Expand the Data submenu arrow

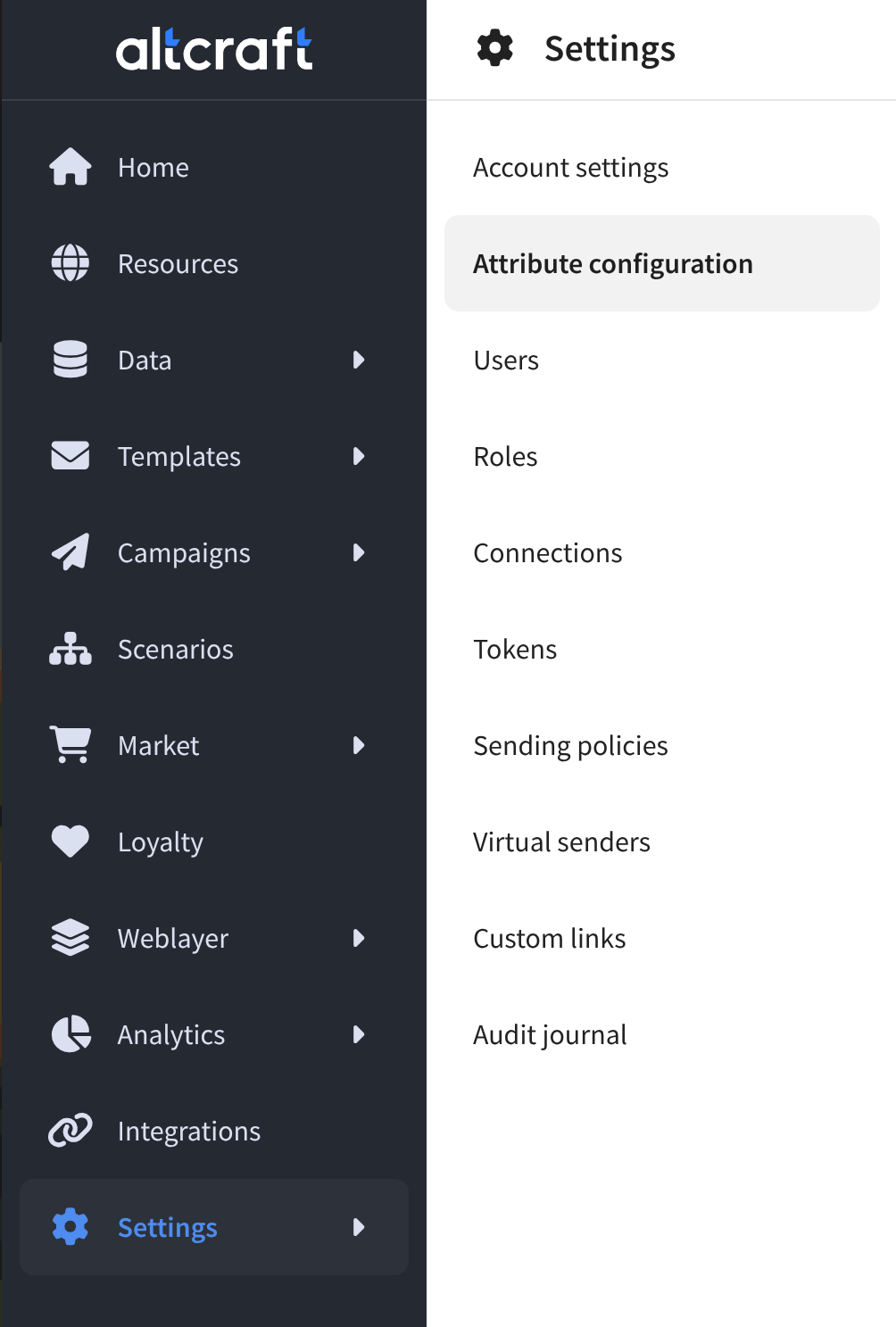(x=359, y=360)
